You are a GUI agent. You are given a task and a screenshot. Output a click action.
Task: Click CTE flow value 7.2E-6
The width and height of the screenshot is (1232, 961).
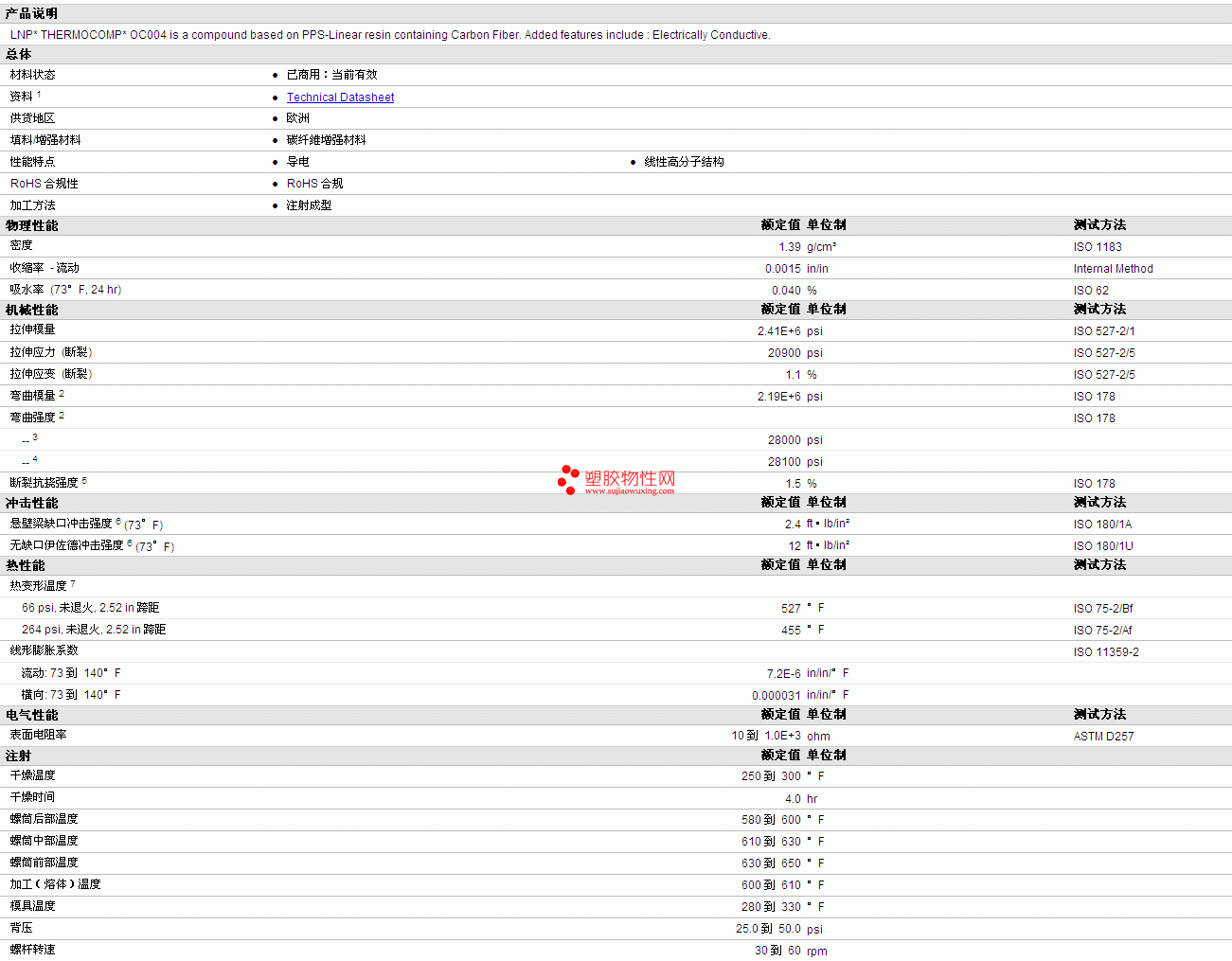(784, 674)
